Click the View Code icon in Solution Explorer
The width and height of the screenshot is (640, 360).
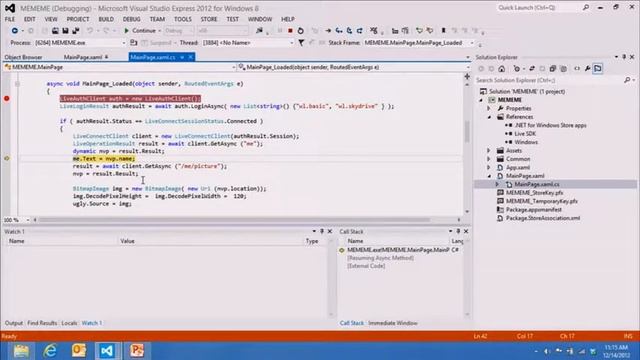coord(577,69)
